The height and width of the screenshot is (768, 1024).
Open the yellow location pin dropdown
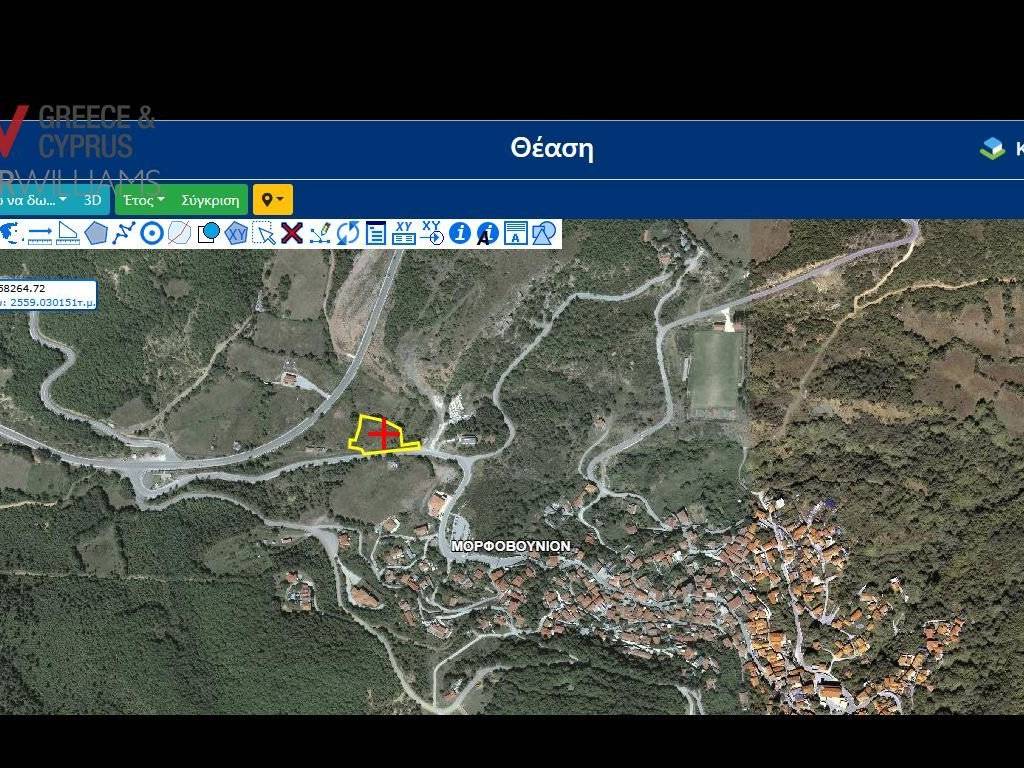pyautogui.click(x=272, y=200)
